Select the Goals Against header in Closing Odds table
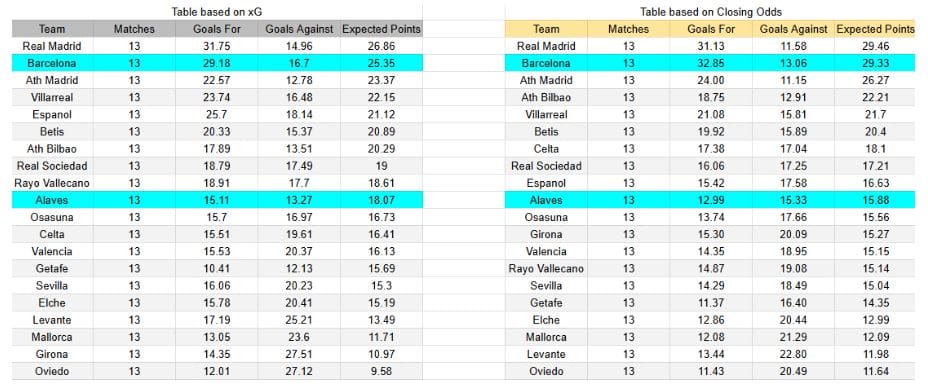Viewport: 928px width, 388px height. click(794, 29)
